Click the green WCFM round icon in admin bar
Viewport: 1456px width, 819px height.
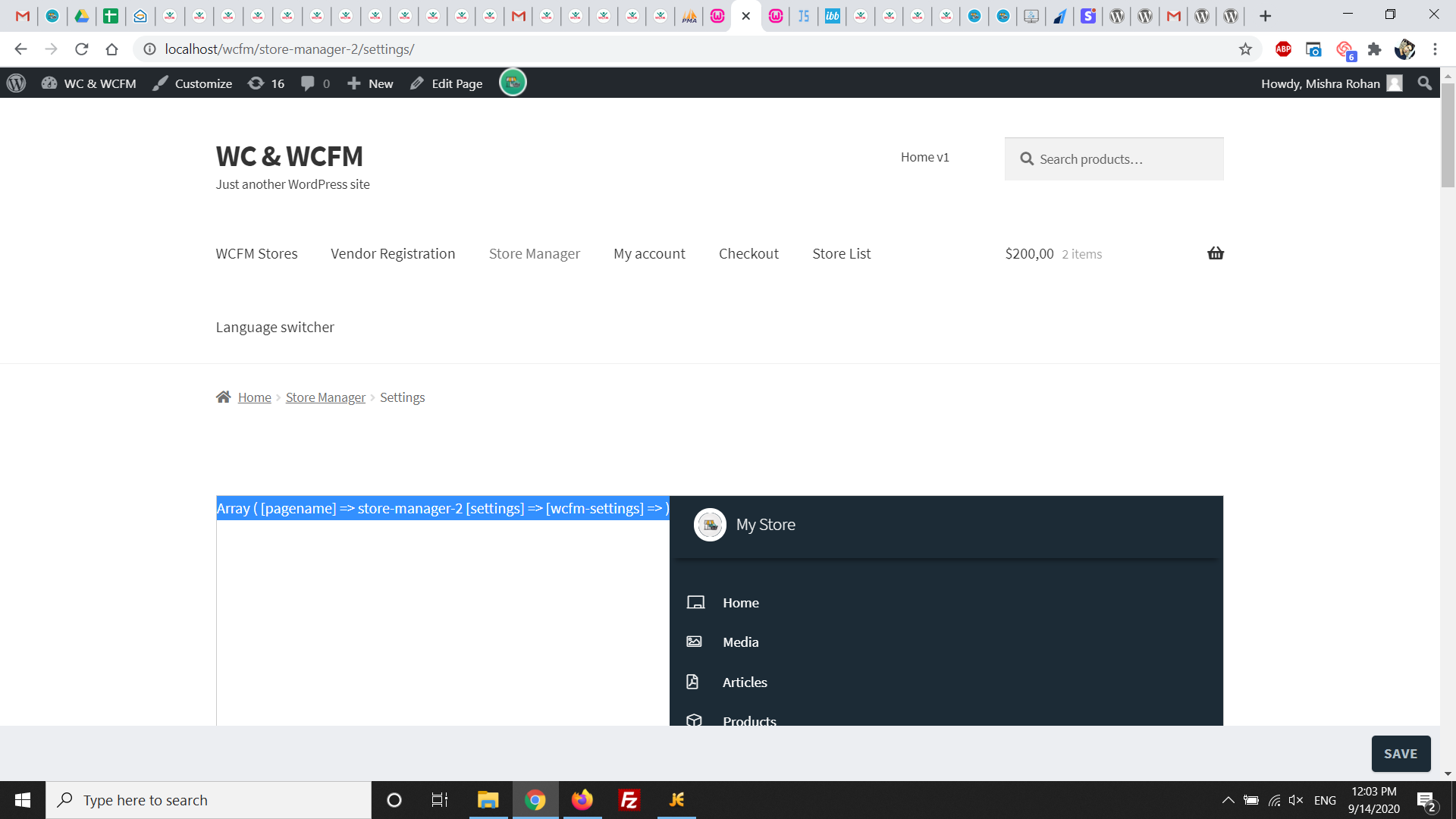[x=513, y=83]
